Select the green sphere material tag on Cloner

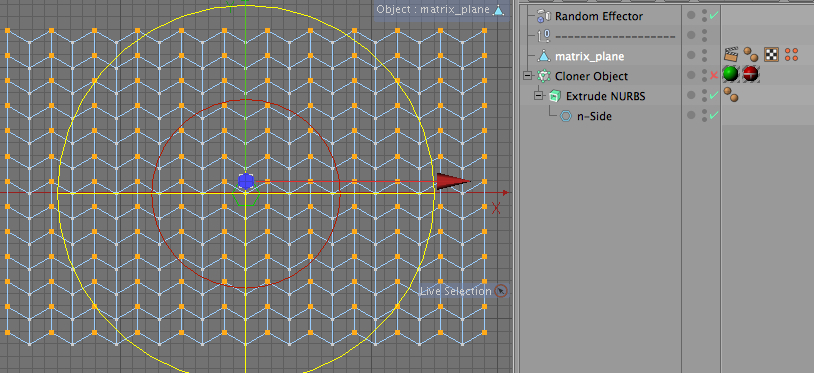730,74
